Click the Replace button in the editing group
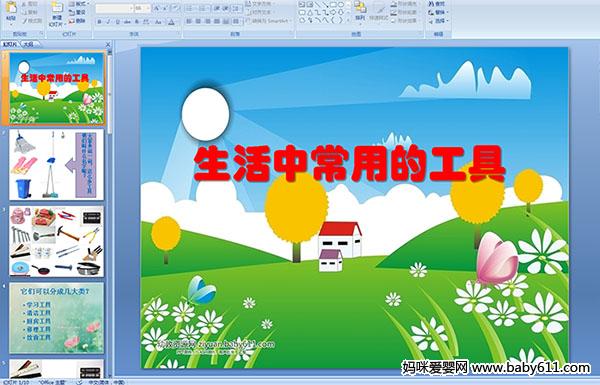600x385 pixels. point(438,12)
